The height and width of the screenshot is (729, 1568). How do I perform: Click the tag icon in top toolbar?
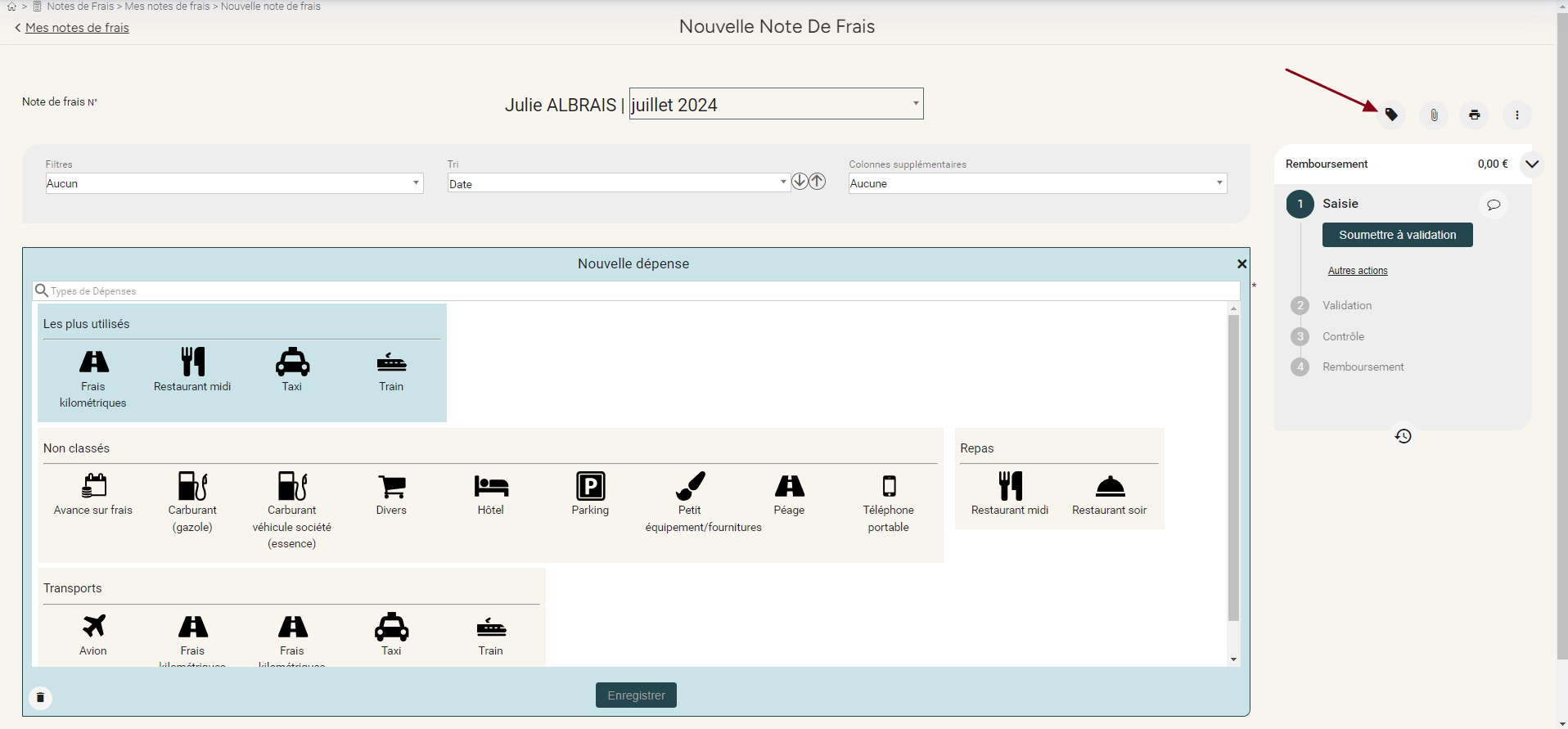[1391, 115]
